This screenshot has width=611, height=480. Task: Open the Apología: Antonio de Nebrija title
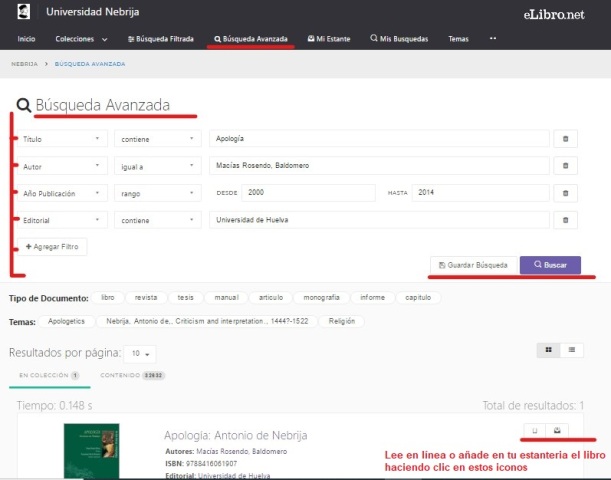click(236, 435)
